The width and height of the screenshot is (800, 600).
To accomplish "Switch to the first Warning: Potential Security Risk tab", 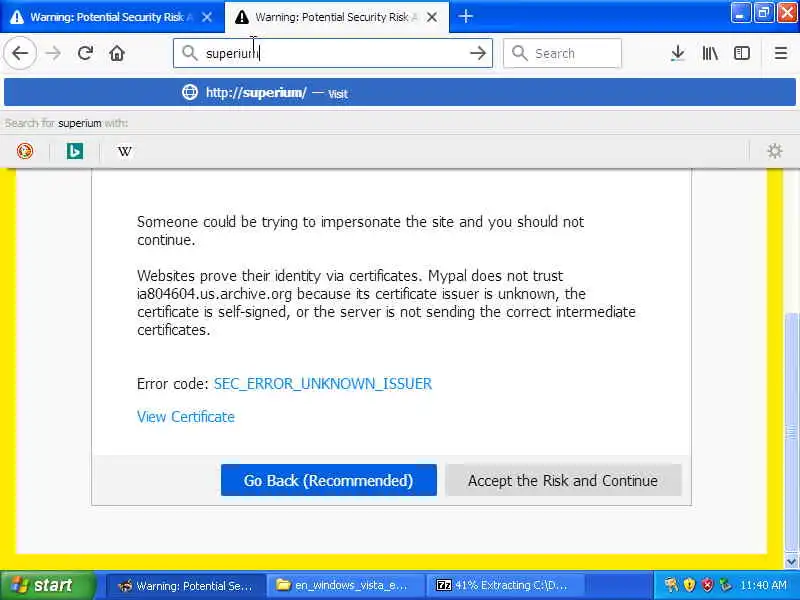I will coord(112,17).
